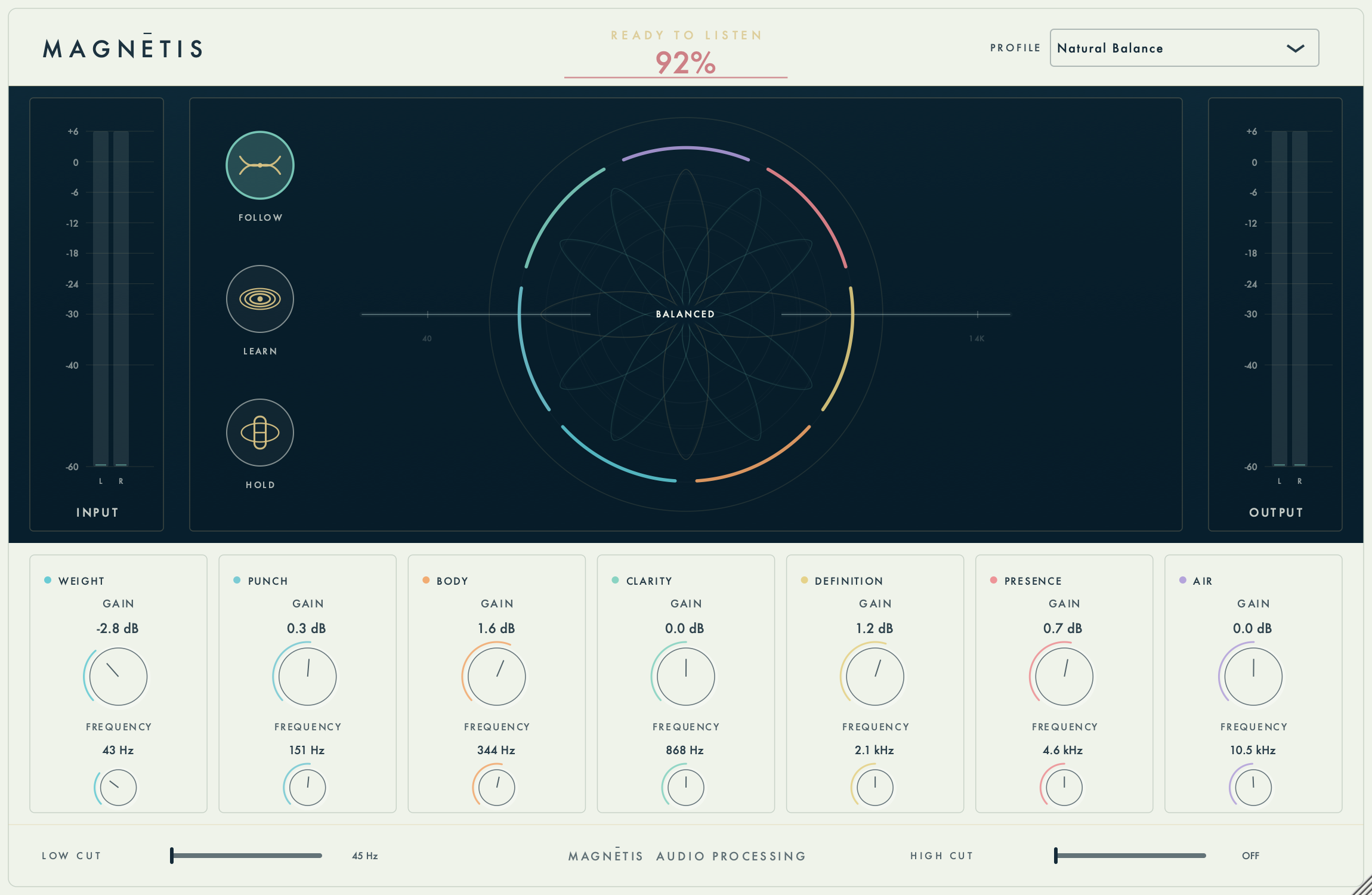Click the High Cut OFF value
This screenshot has width=1372, height=895.
coord(1250,856)
